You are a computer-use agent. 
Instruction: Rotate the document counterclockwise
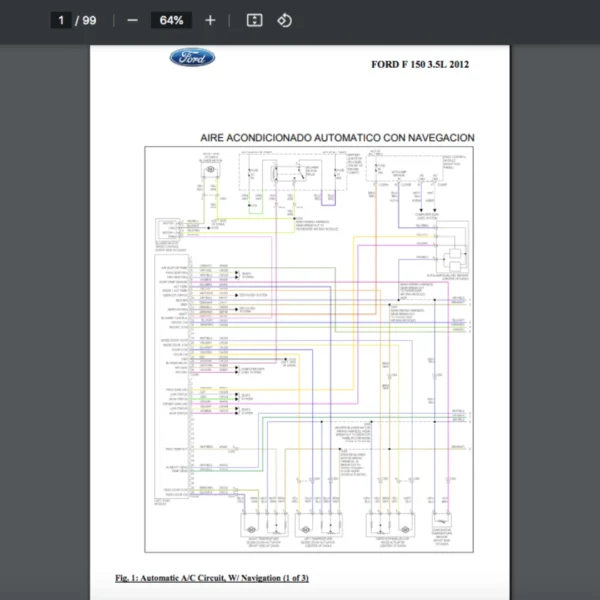click(284, 20)
